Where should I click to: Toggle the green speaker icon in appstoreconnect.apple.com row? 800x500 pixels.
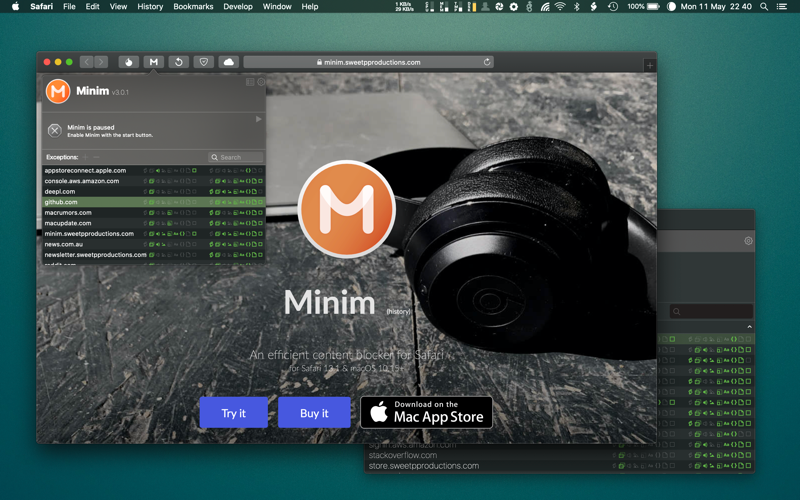[x=158, y=170]
